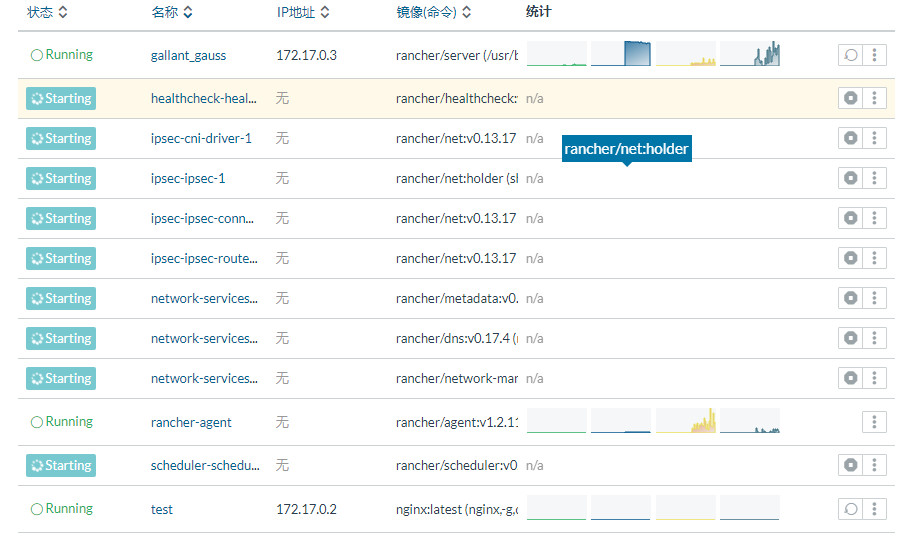Click IP address 172.17.0.3
The width and height of the screenshot is (915, 537).
[x=306, y=55]
